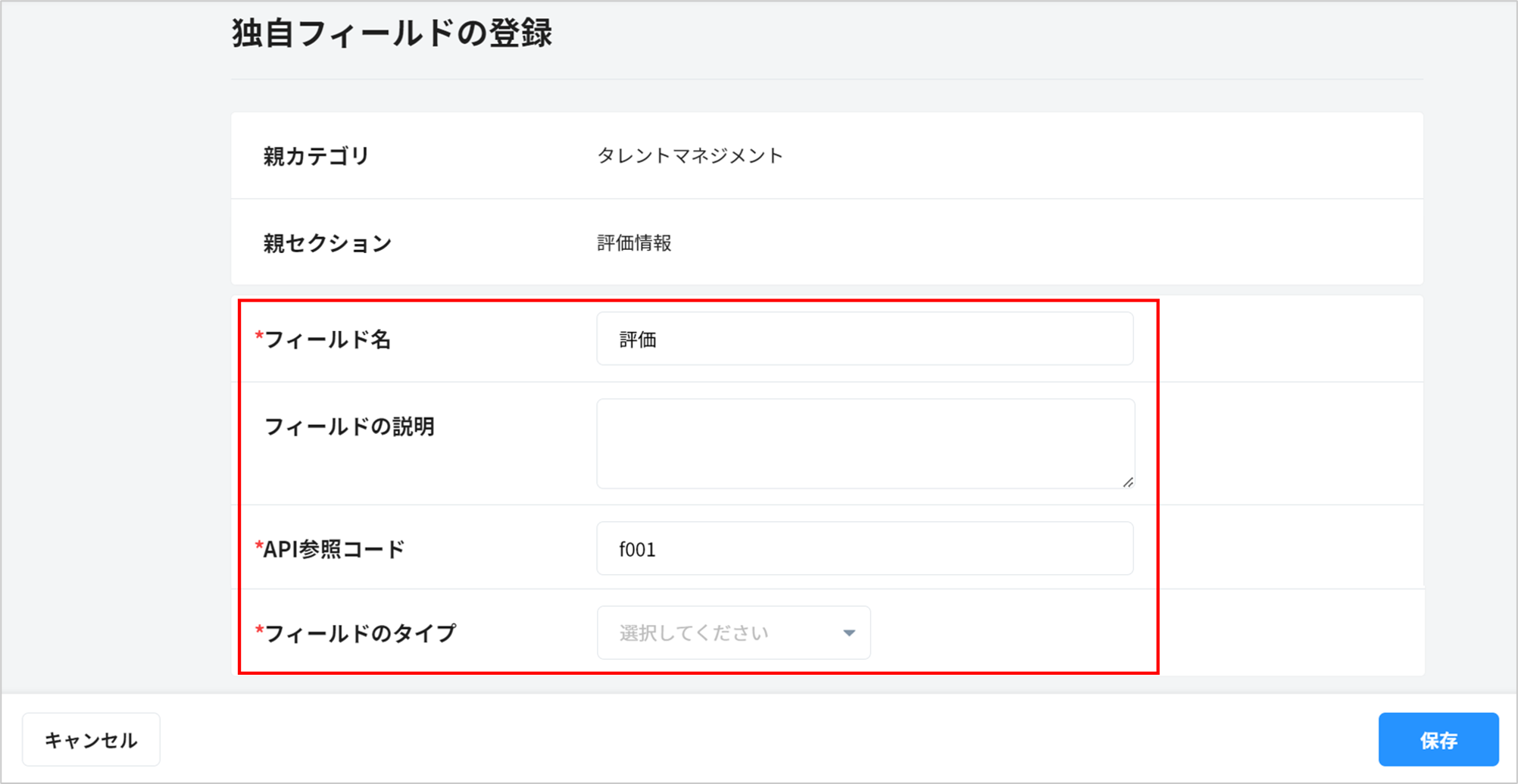Click the API参照コード label text

333,548
